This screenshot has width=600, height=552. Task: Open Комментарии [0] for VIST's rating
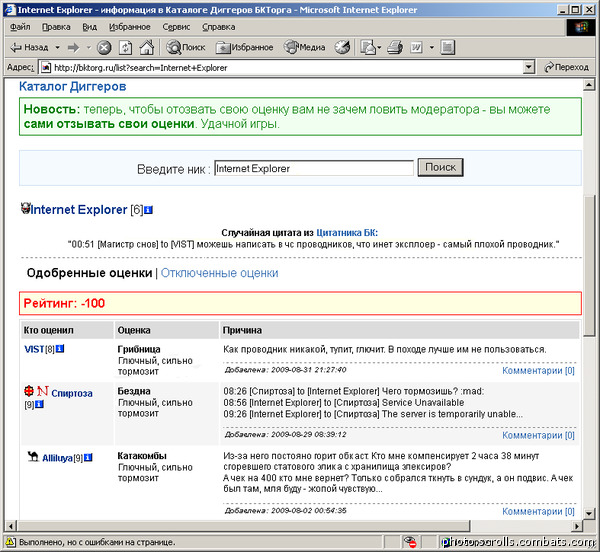538,371
